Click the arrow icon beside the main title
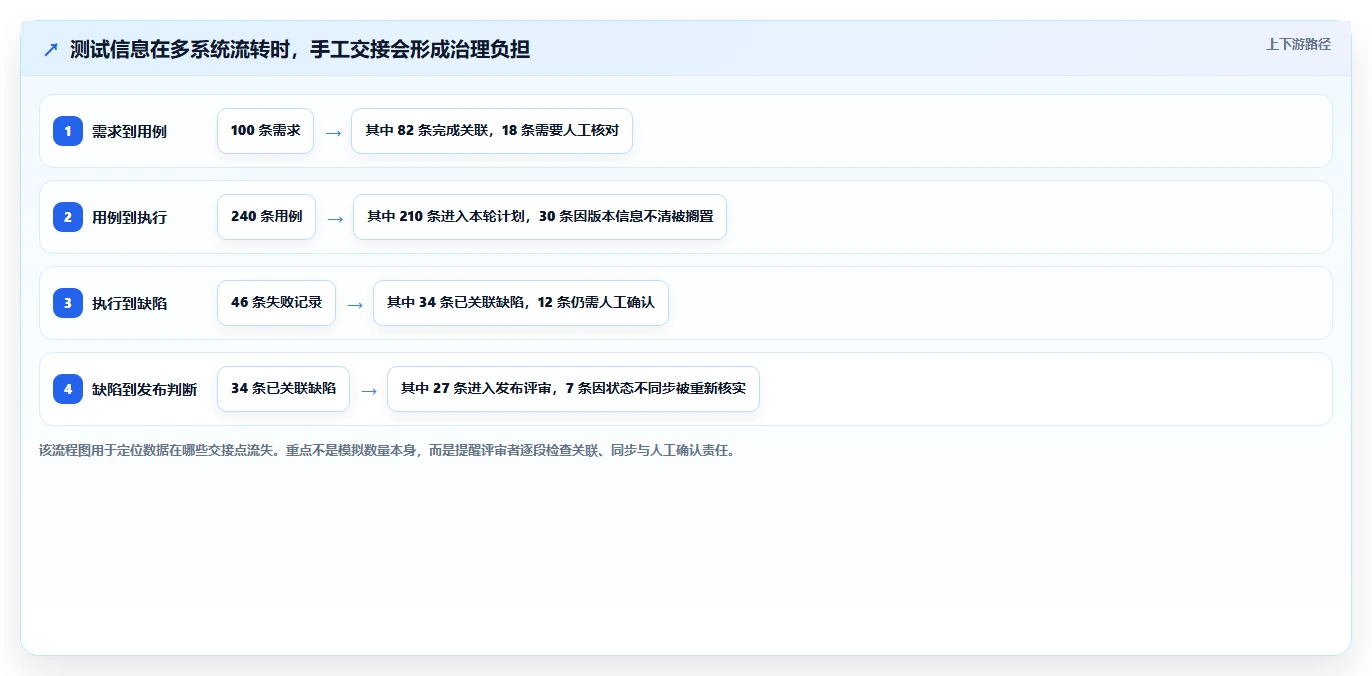 51,49
